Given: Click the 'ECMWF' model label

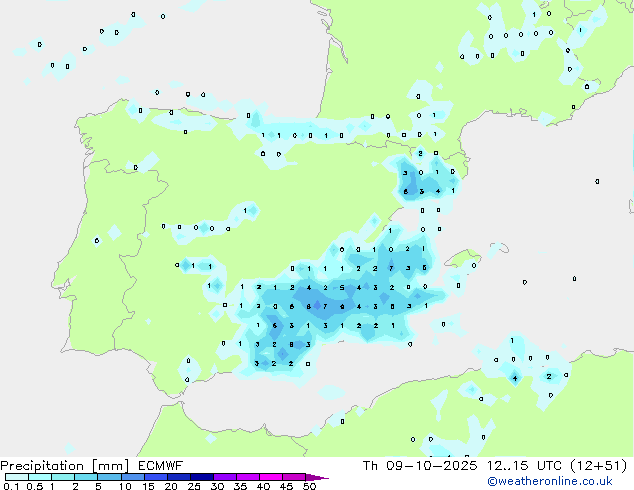Looking at the screenshot, I should pyautogui.click(x=161, y=466).
